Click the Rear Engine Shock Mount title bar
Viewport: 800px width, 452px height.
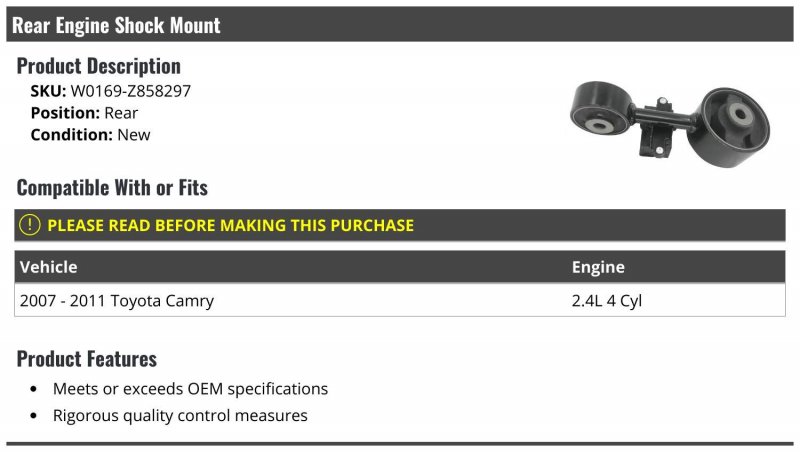pyautogui.click(x=399, y=24)
